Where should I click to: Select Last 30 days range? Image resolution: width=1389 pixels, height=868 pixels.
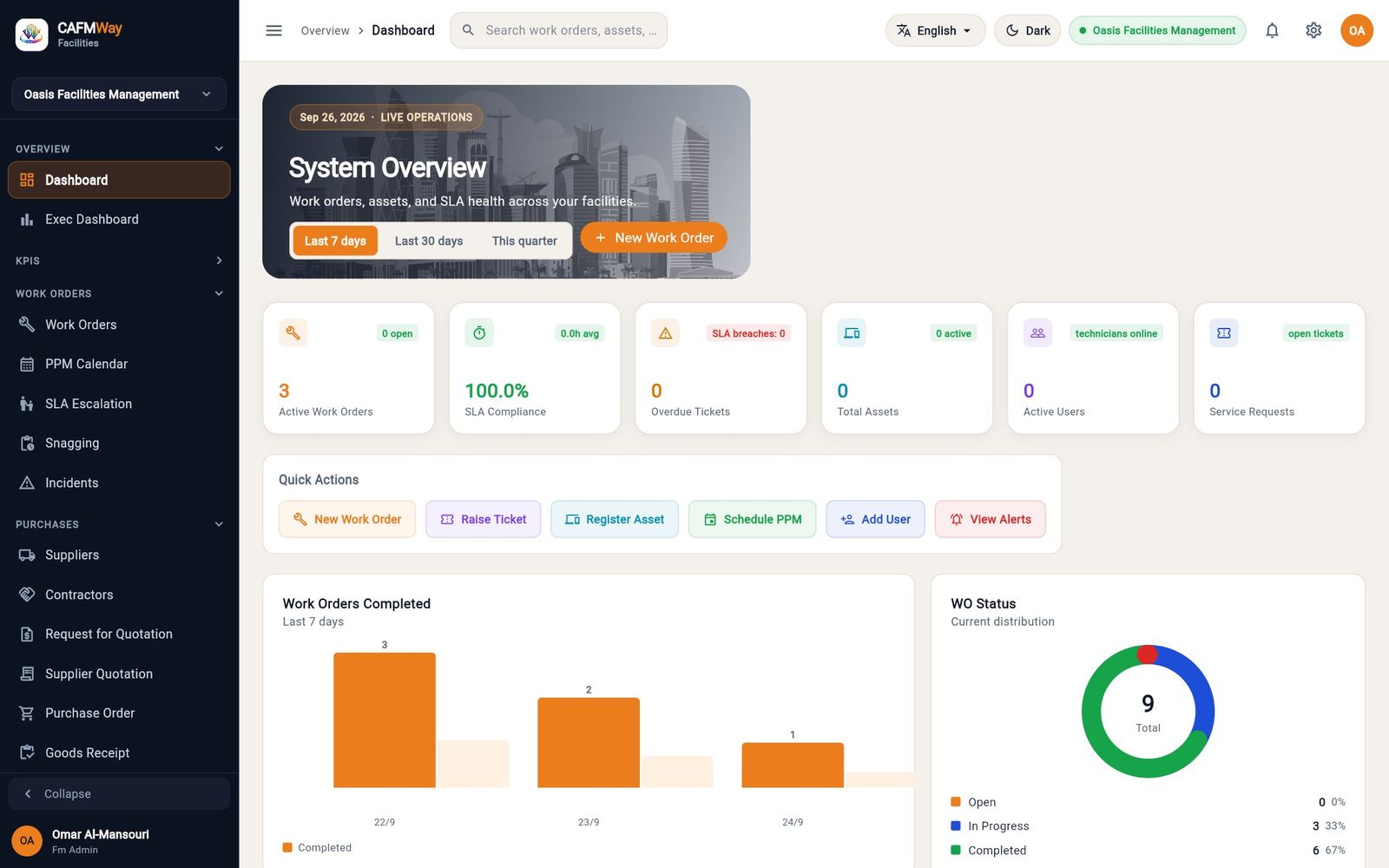click(429, 240)
